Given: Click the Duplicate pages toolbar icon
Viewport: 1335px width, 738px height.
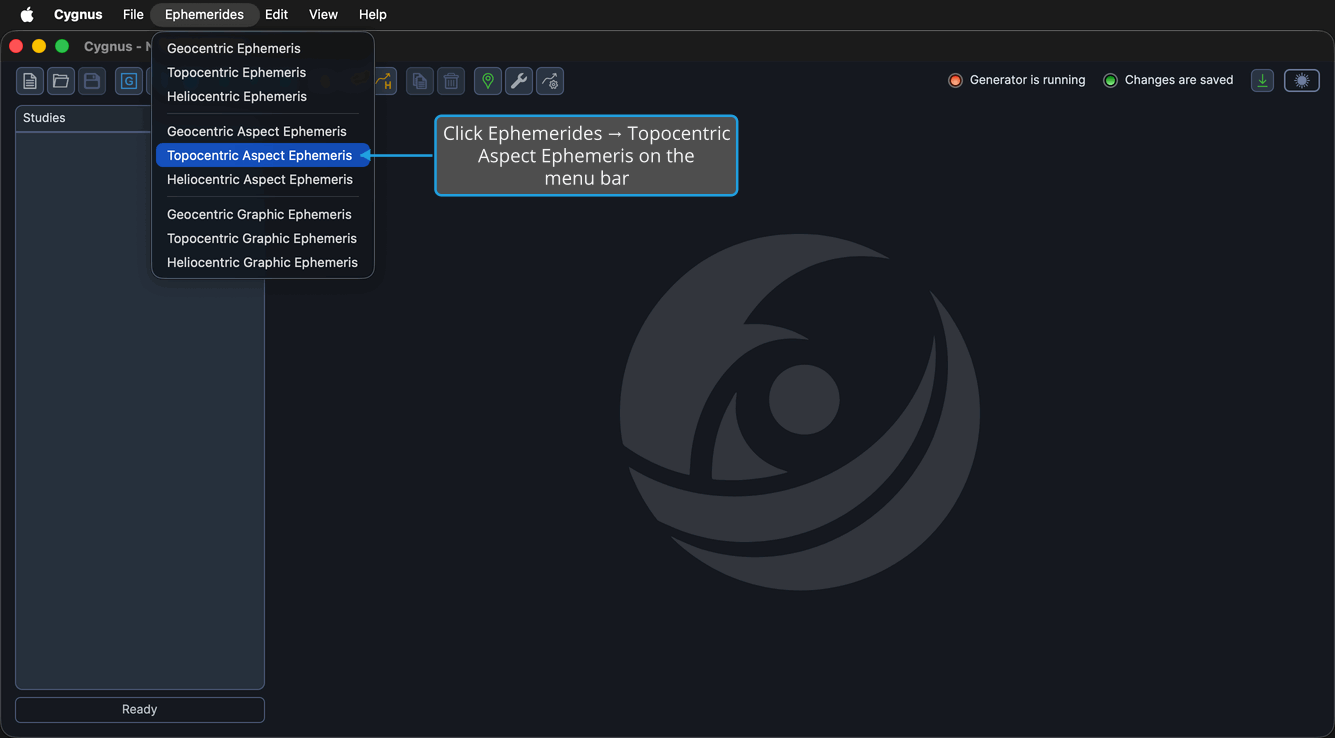Looking at the screenshot, I should (420, 81).
